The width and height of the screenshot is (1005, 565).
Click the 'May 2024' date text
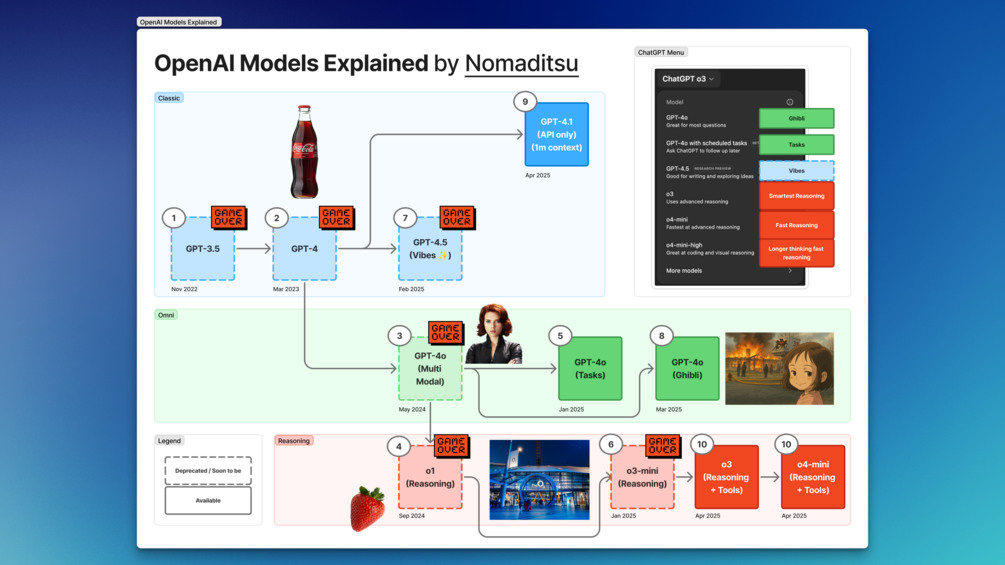click(x=412, y=409)
